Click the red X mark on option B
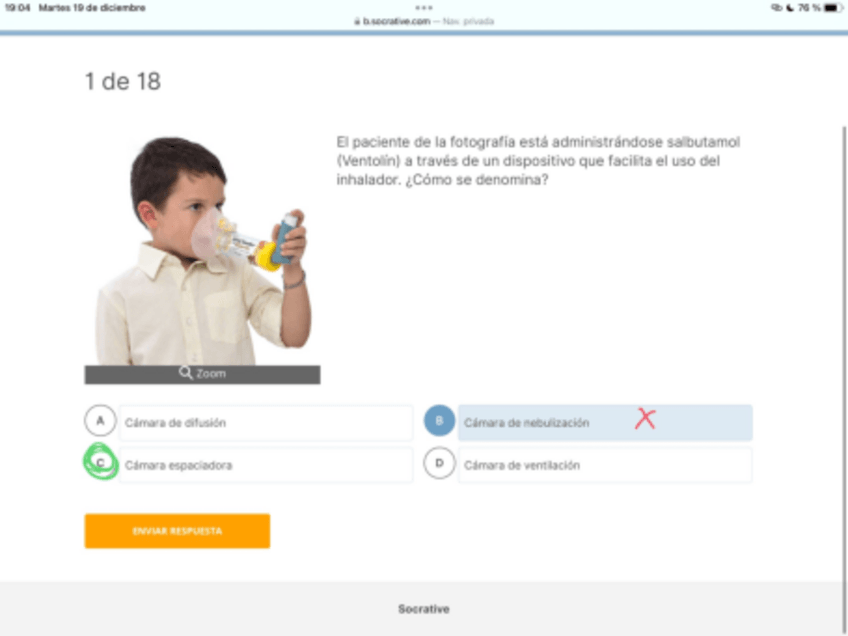848x636 pixels. [645, 419]
